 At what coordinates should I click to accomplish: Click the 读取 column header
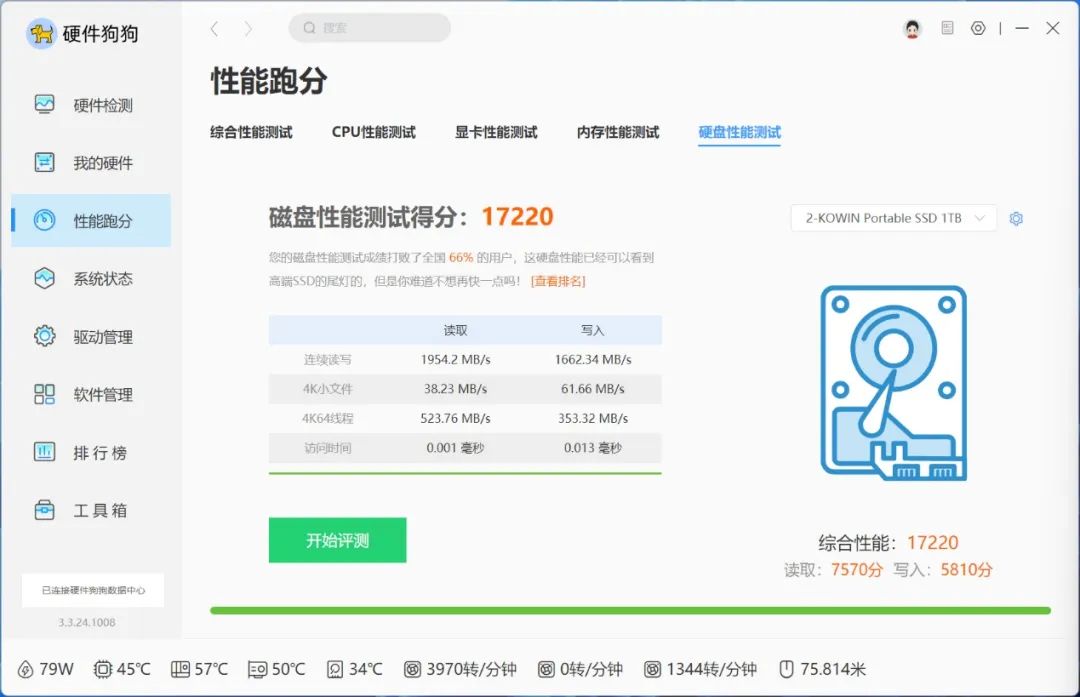455,331
